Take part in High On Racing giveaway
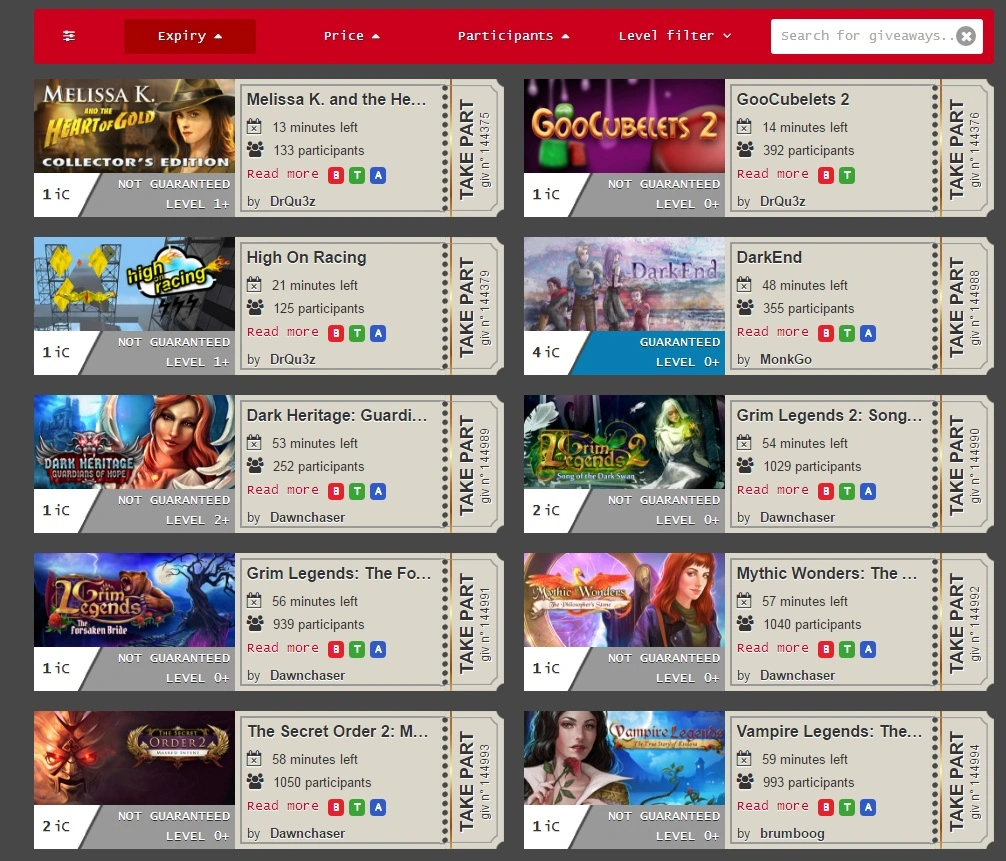1006x861 pixels. pos(466,306)
